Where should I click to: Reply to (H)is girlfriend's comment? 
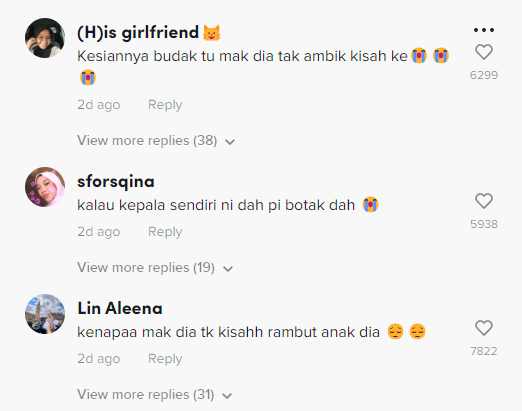point(165,105)
